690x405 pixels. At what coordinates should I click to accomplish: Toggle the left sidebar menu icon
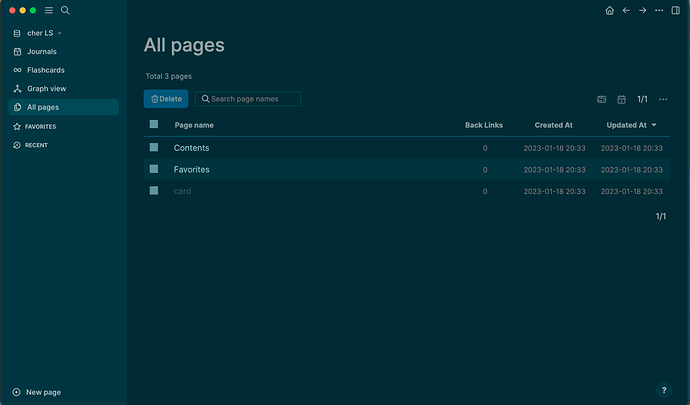(x=49, y=10)
